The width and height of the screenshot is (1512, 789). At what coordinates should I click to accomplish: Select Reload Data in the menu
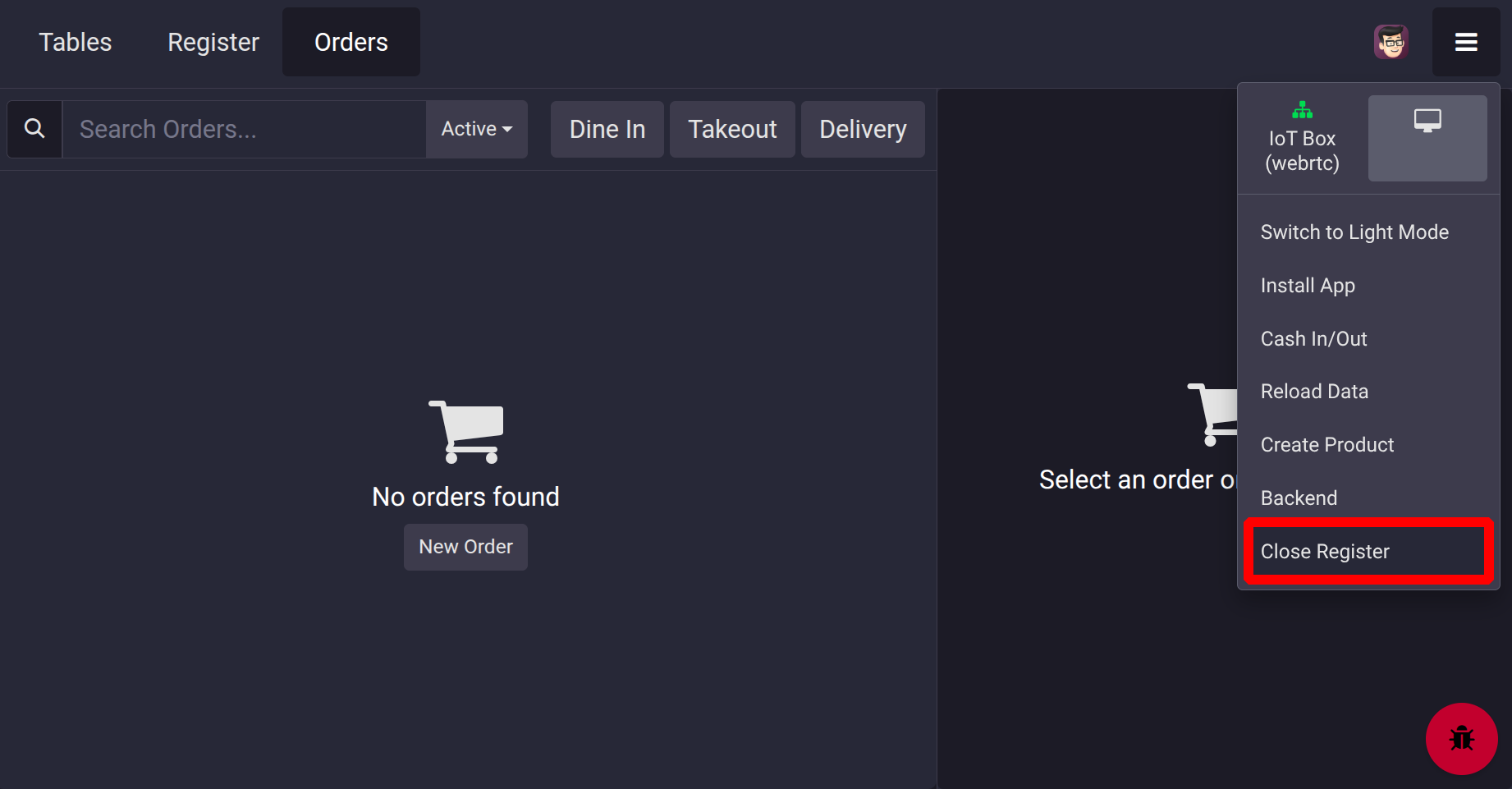click(1314, 392)
